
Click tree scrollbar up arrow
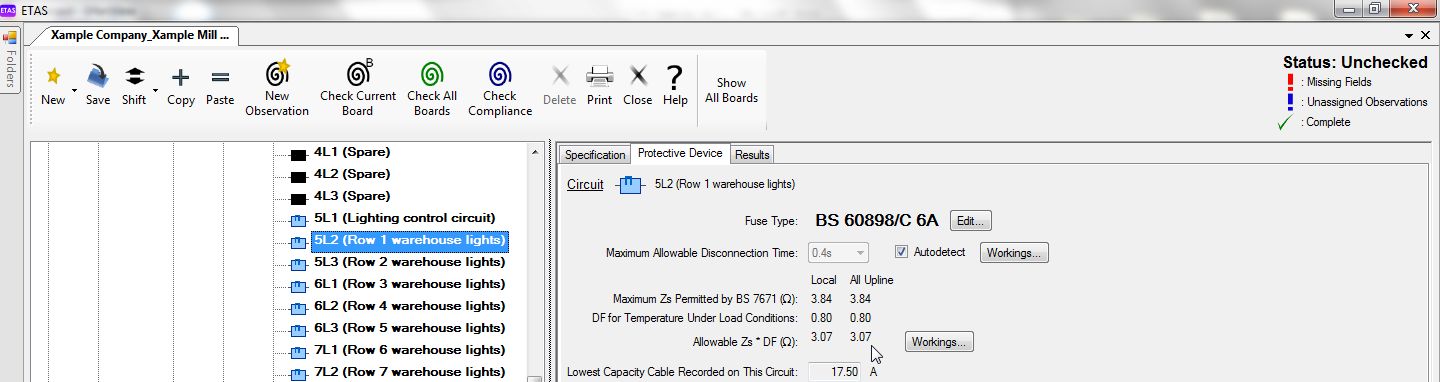(535, 153)
